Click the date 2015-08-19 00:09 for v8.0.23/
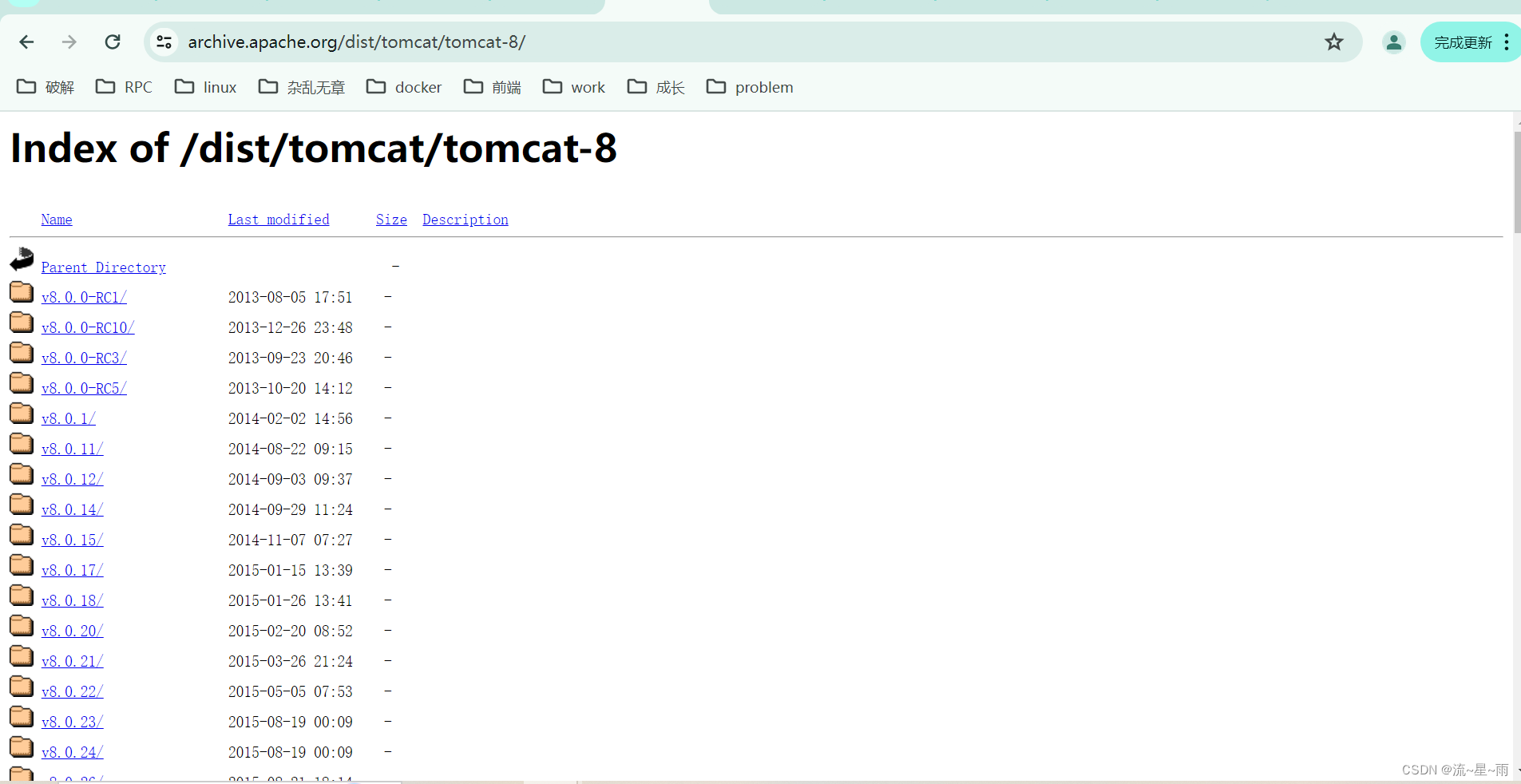 pos(290,722)
